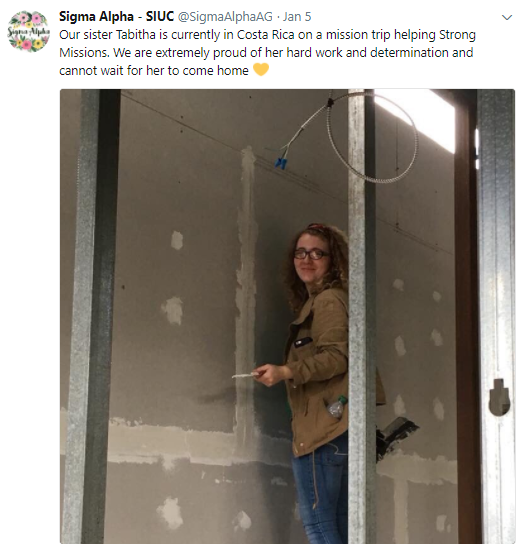Click the keyhole cutout in the right metal stud

click(499, 397)
